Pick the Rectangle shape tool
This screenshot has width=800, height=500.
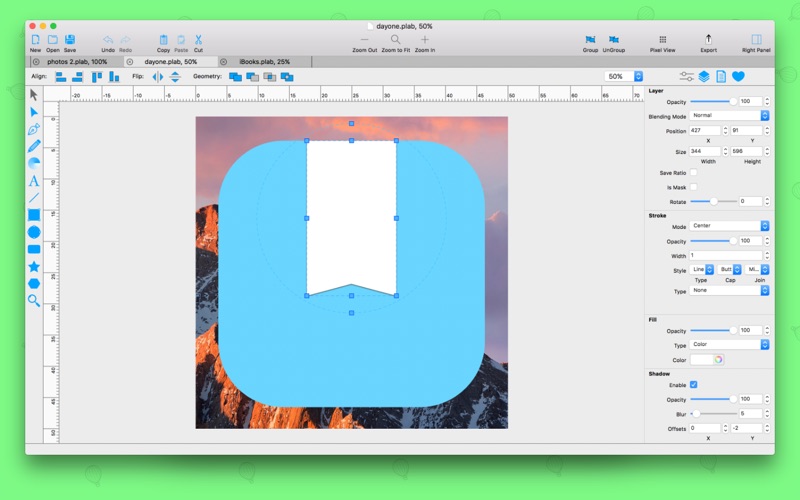point(34,215)
